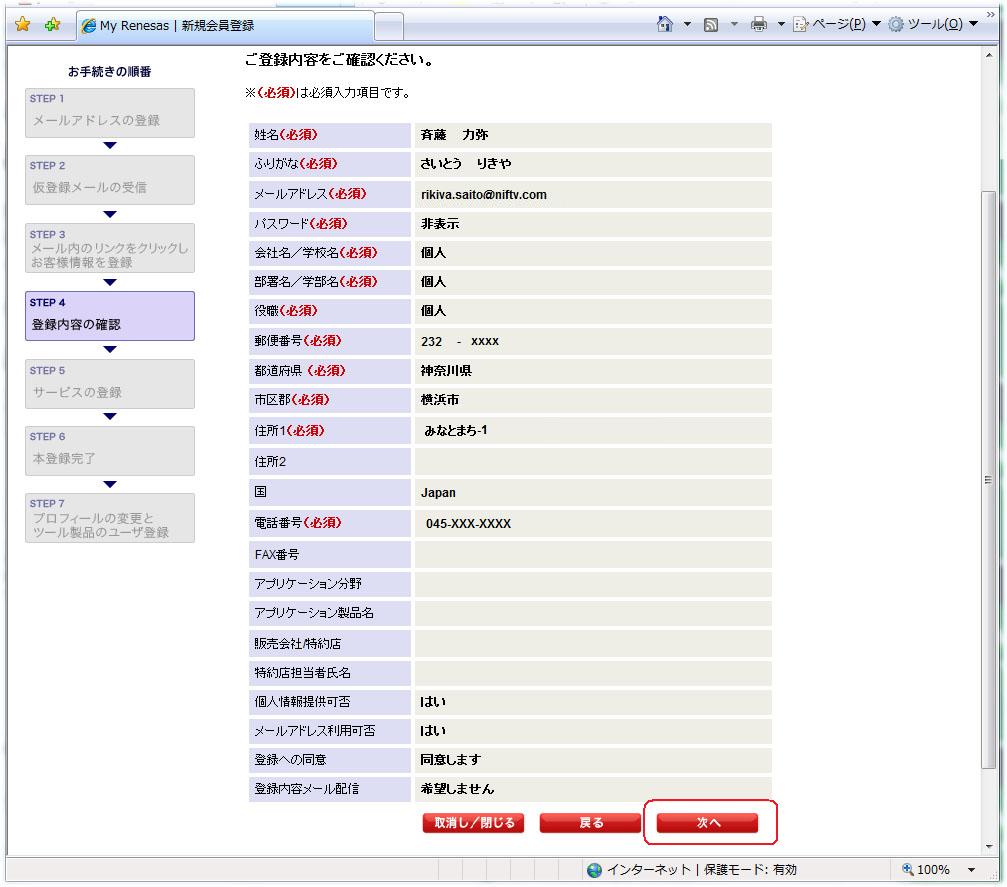Click the Print icon in the toolbar
This screenshot has height=887, width=1007.
[x=758, y=24]
